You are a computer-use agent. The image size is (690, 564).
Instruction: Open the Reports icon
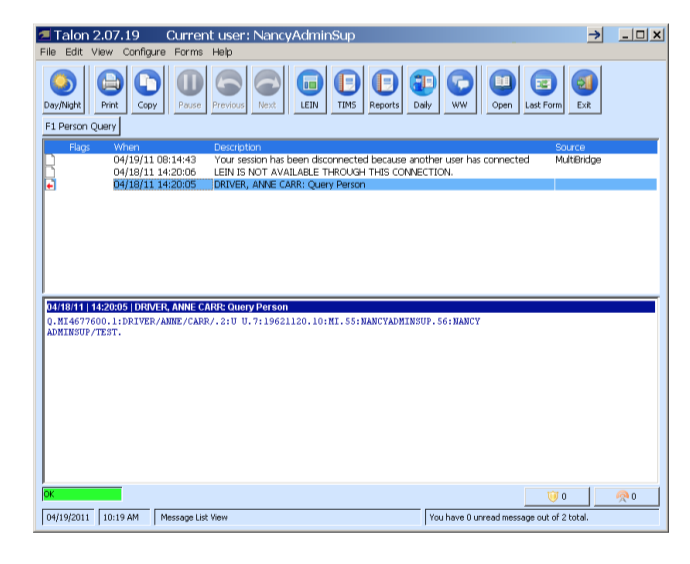pyautogui.click(x=385, y=90)
